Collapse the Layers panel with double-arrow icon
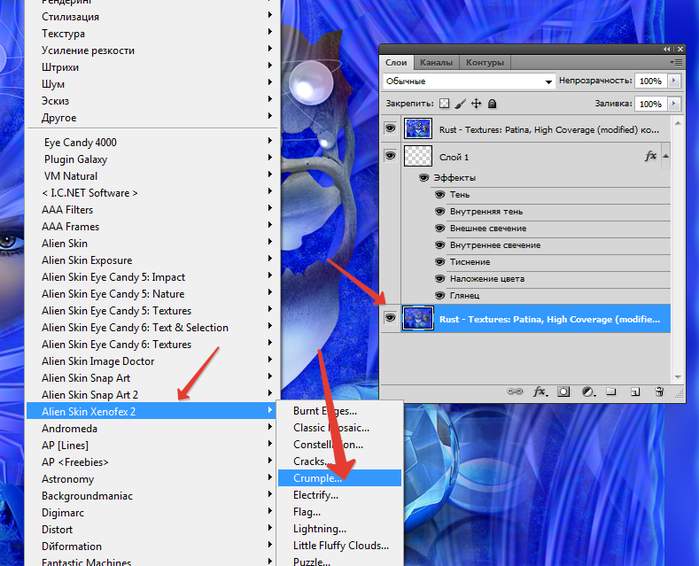This screenshot has height=566, width=699. click(667, 49)
